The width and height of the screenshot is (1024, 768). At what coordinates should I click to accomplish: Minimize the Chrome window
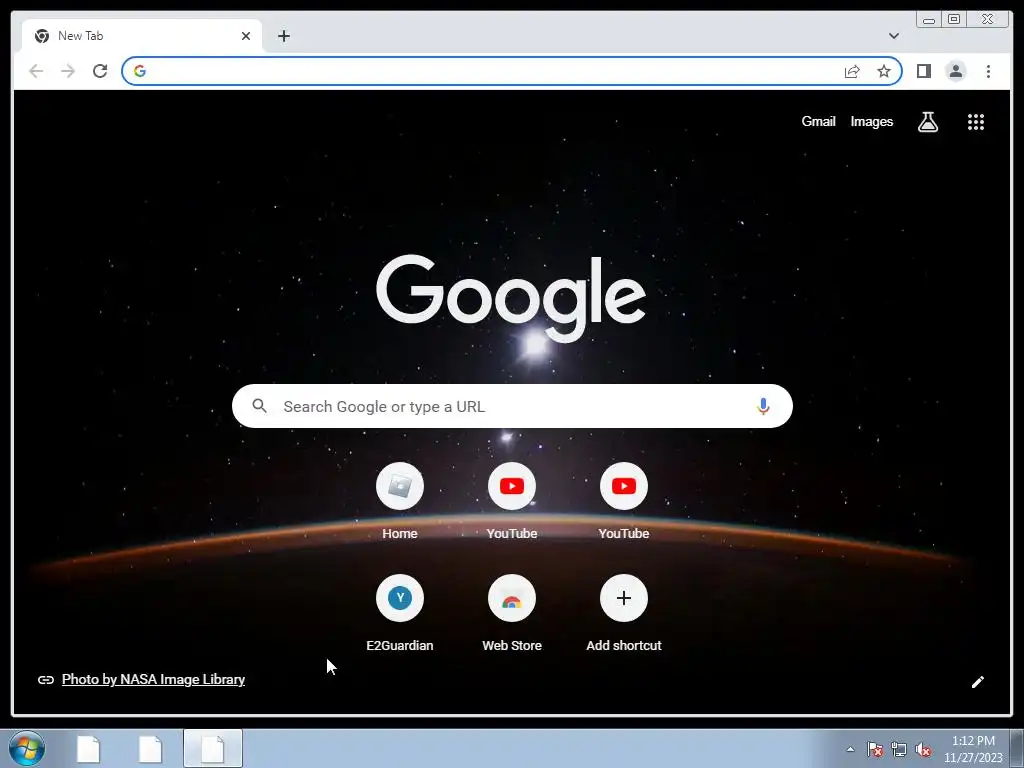click(929, 20)
